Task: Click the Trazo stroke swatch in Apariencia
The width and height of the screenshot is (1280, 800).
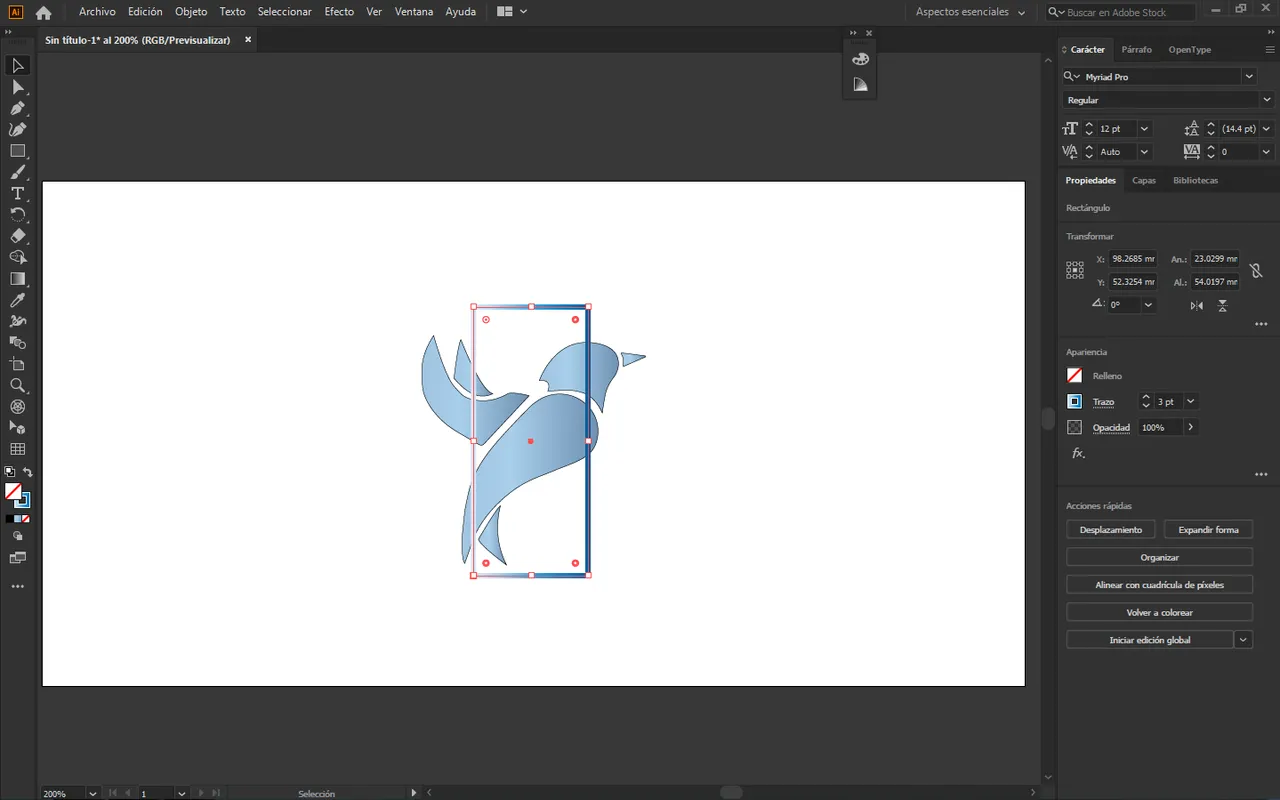Action: point(1075,402)
